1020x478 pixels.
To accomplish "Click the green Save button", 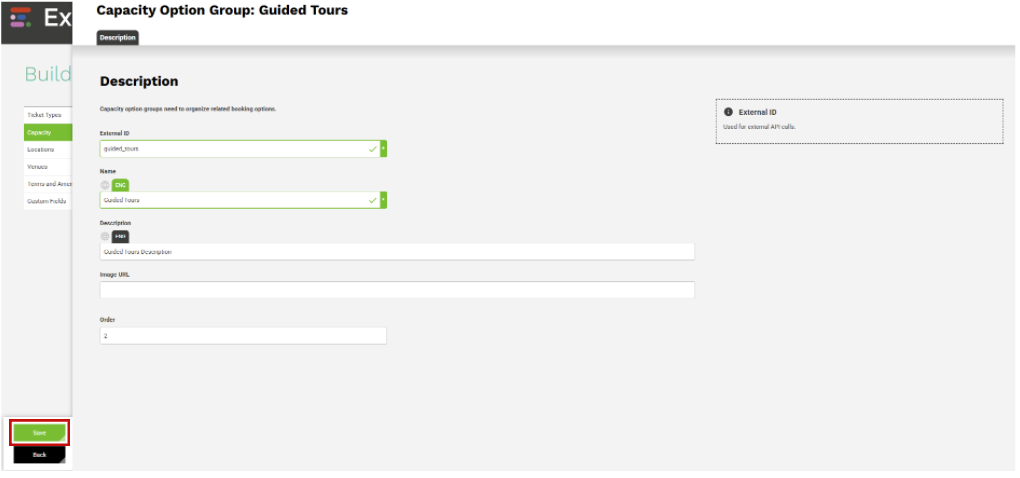I will (x=40, y=433).
